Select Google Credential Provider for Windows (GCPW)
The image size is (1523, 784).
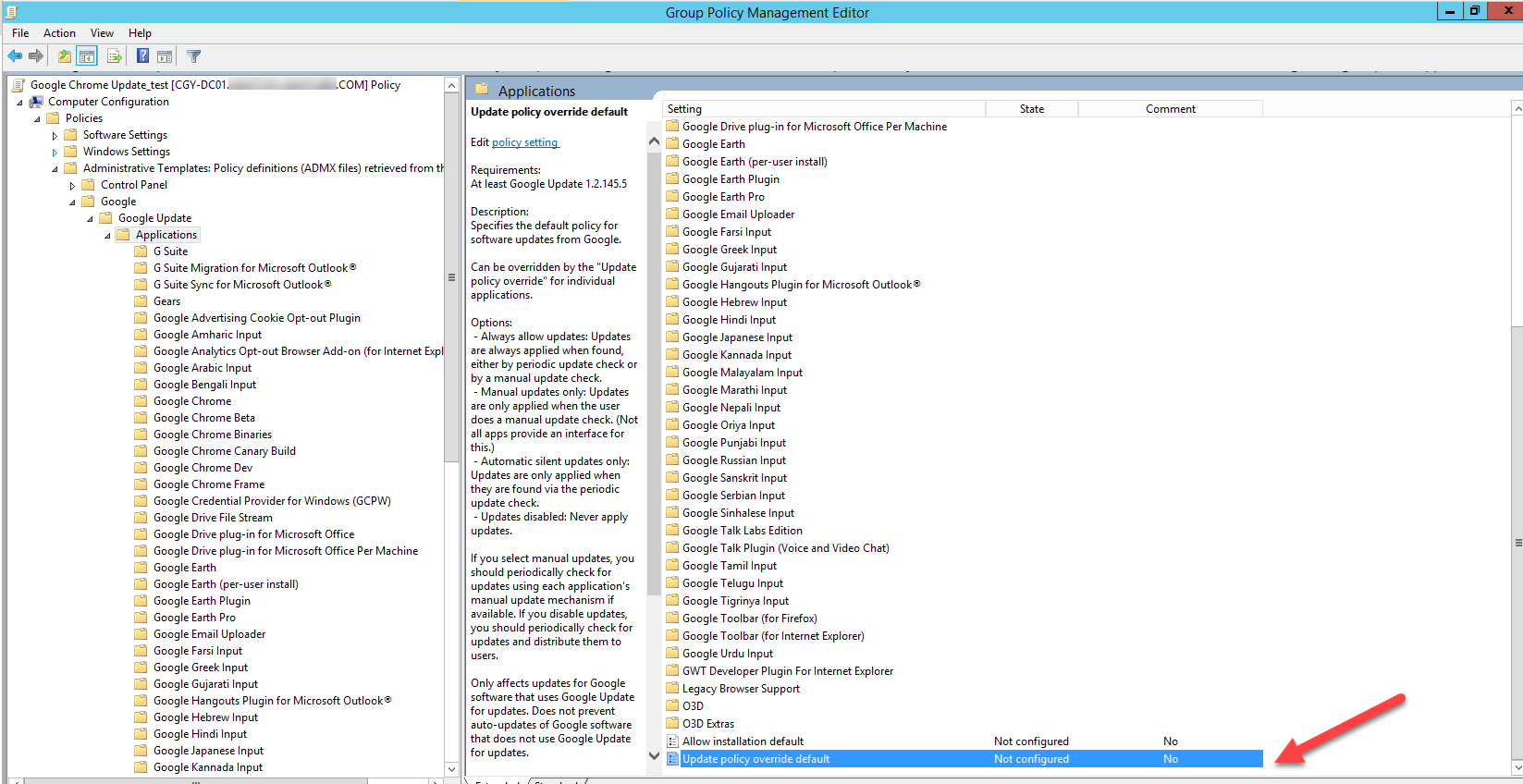272,501
